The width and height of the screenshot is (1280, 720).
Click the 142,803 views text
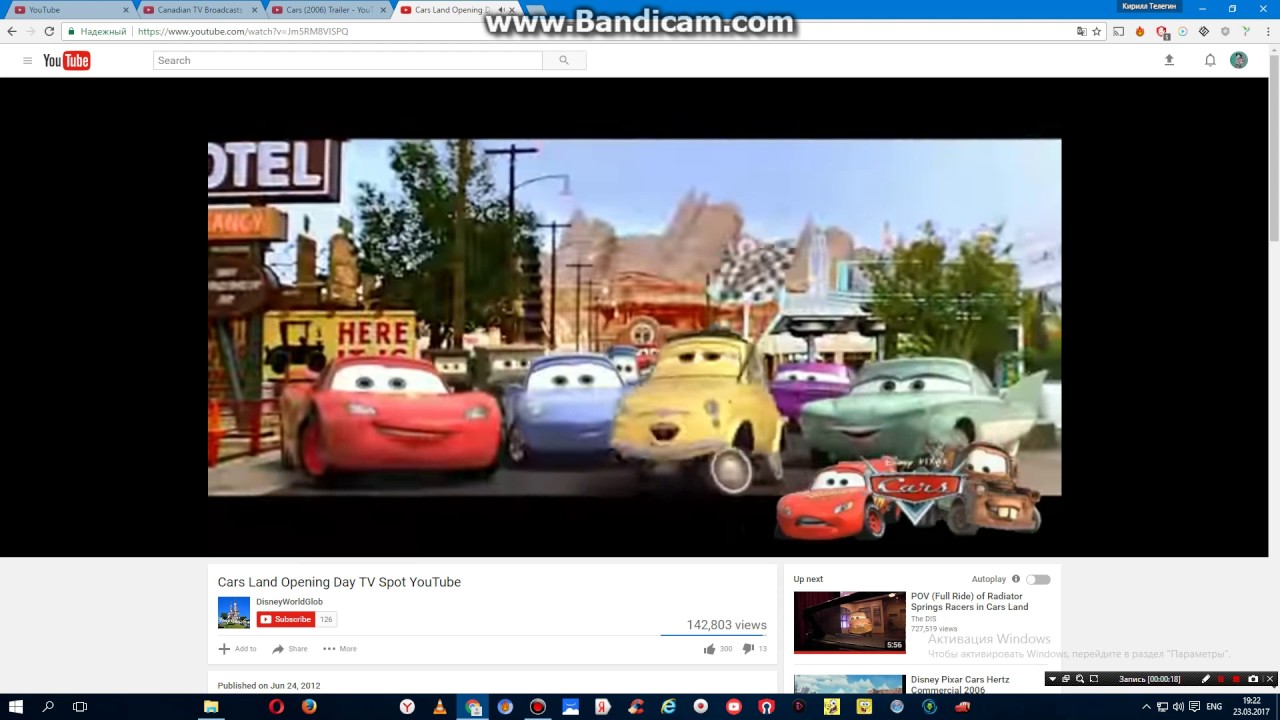[726, 625]
